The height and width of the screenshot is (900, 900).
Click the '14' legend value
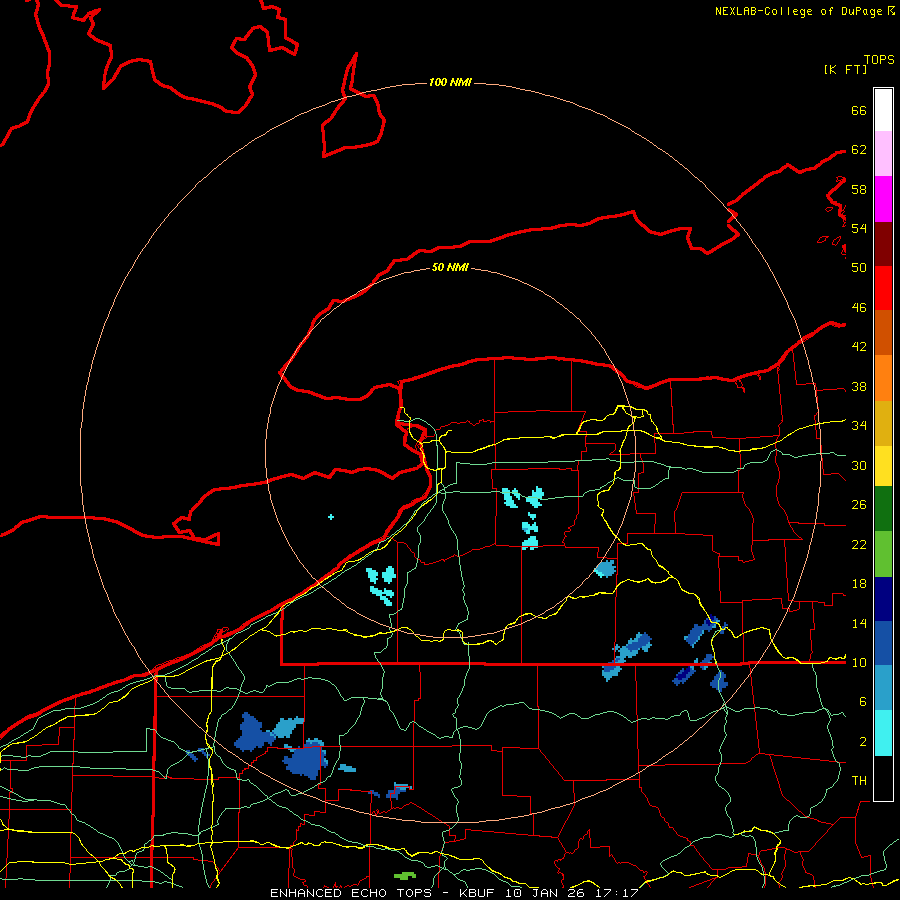(859, 623)
